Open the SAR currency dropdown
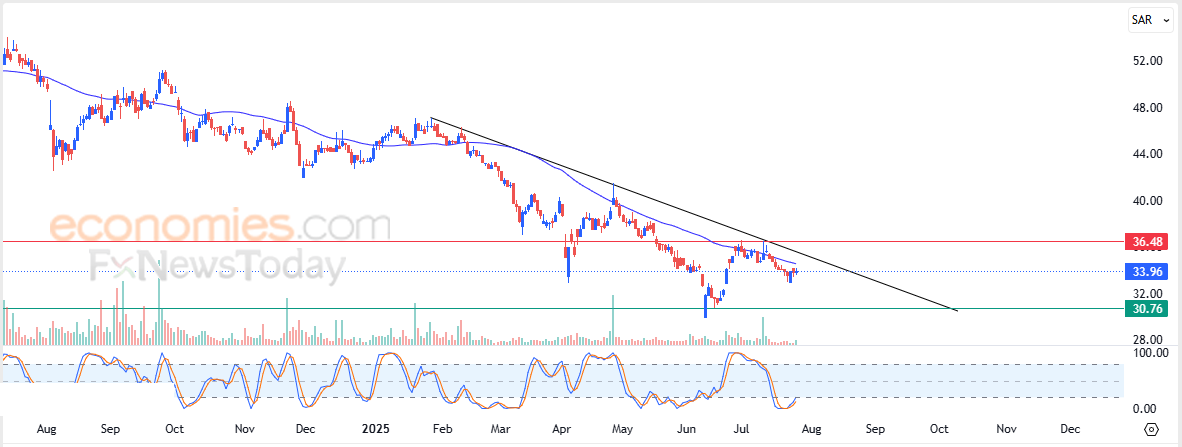 coord(1150,20)
